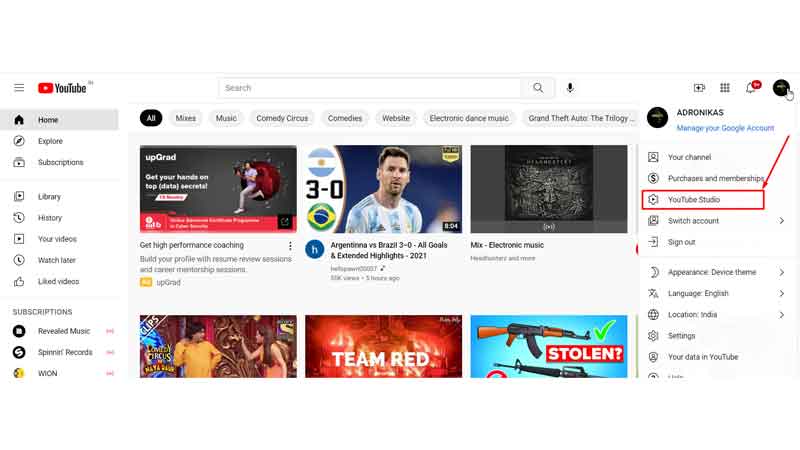Open Explore in sidebar
Screen dimensions: 800x450
pyautogui.click(x=59, y=141)
